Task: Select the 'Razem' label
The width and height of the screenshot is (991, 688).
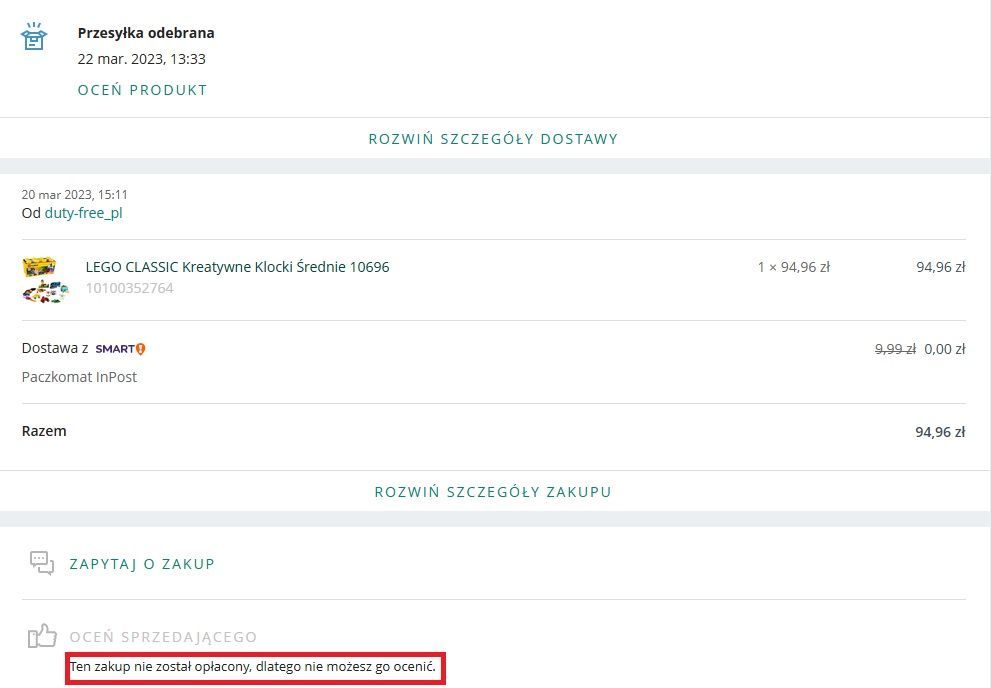Action: [x=44, y=432]
